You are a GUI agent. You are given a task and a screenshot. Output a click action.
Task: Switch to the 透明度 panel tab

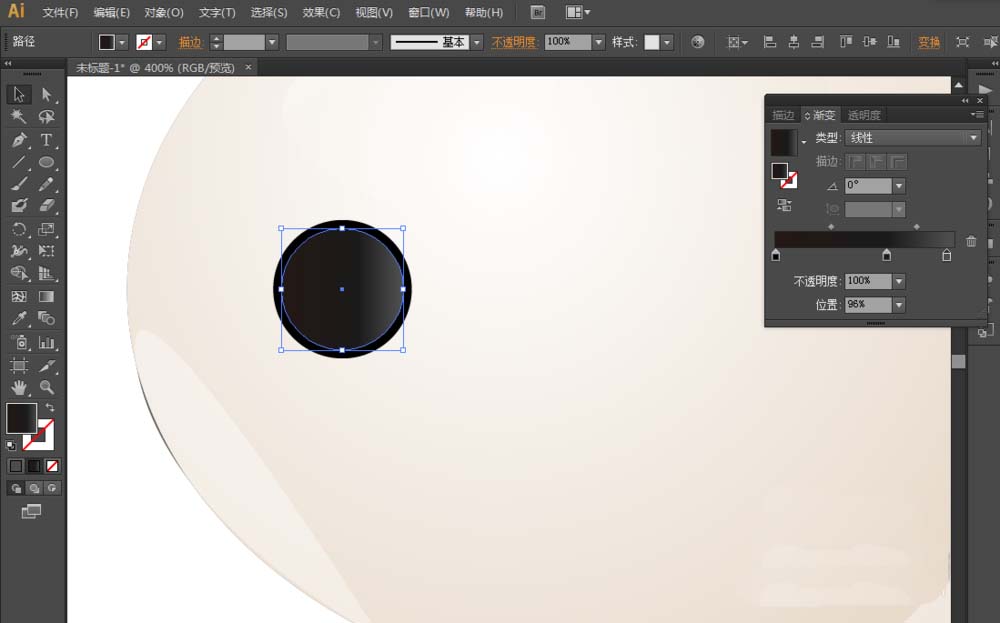click(864, 115)
